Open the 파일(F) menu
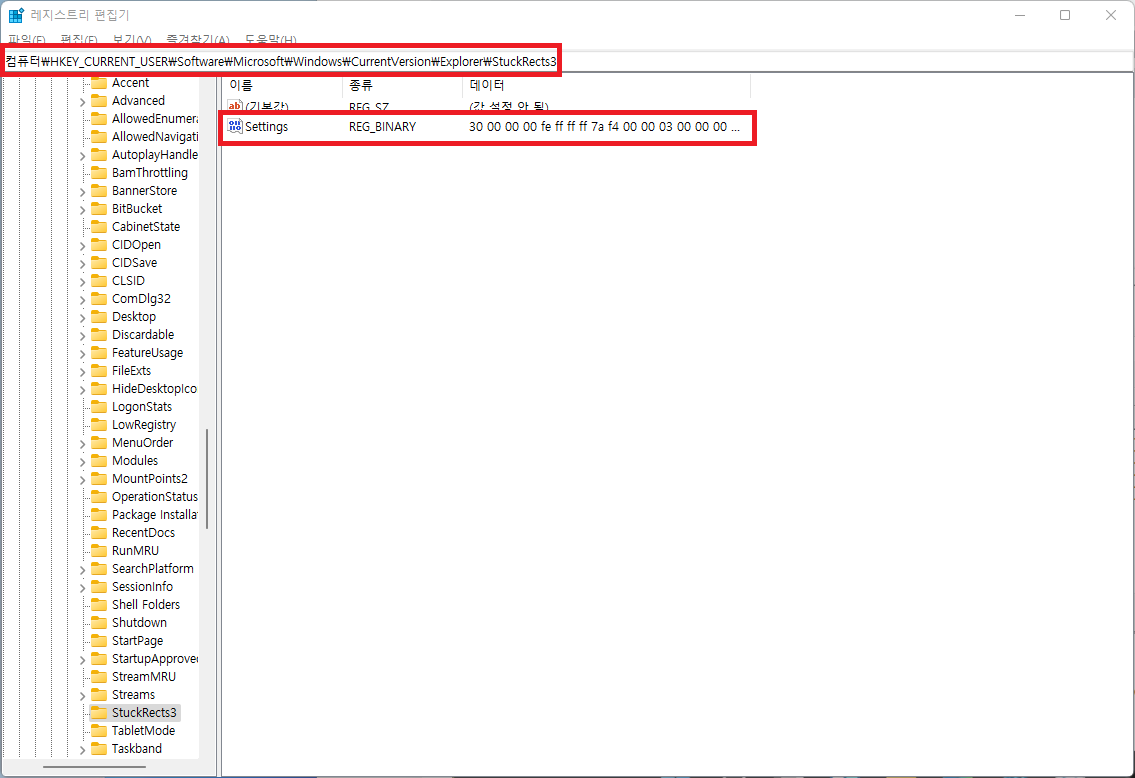 (x=27, y=40)
